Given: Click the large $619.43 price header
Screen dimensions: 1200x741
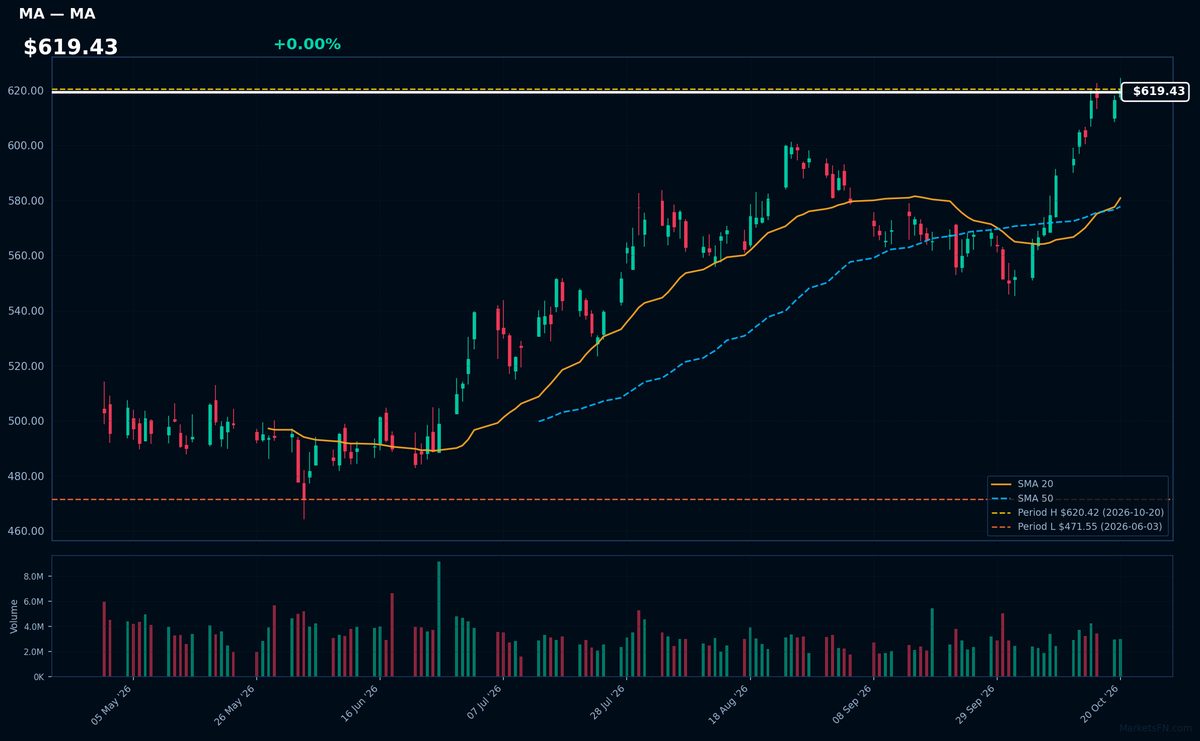Looking at the screenshot, I should pos(71,47).
